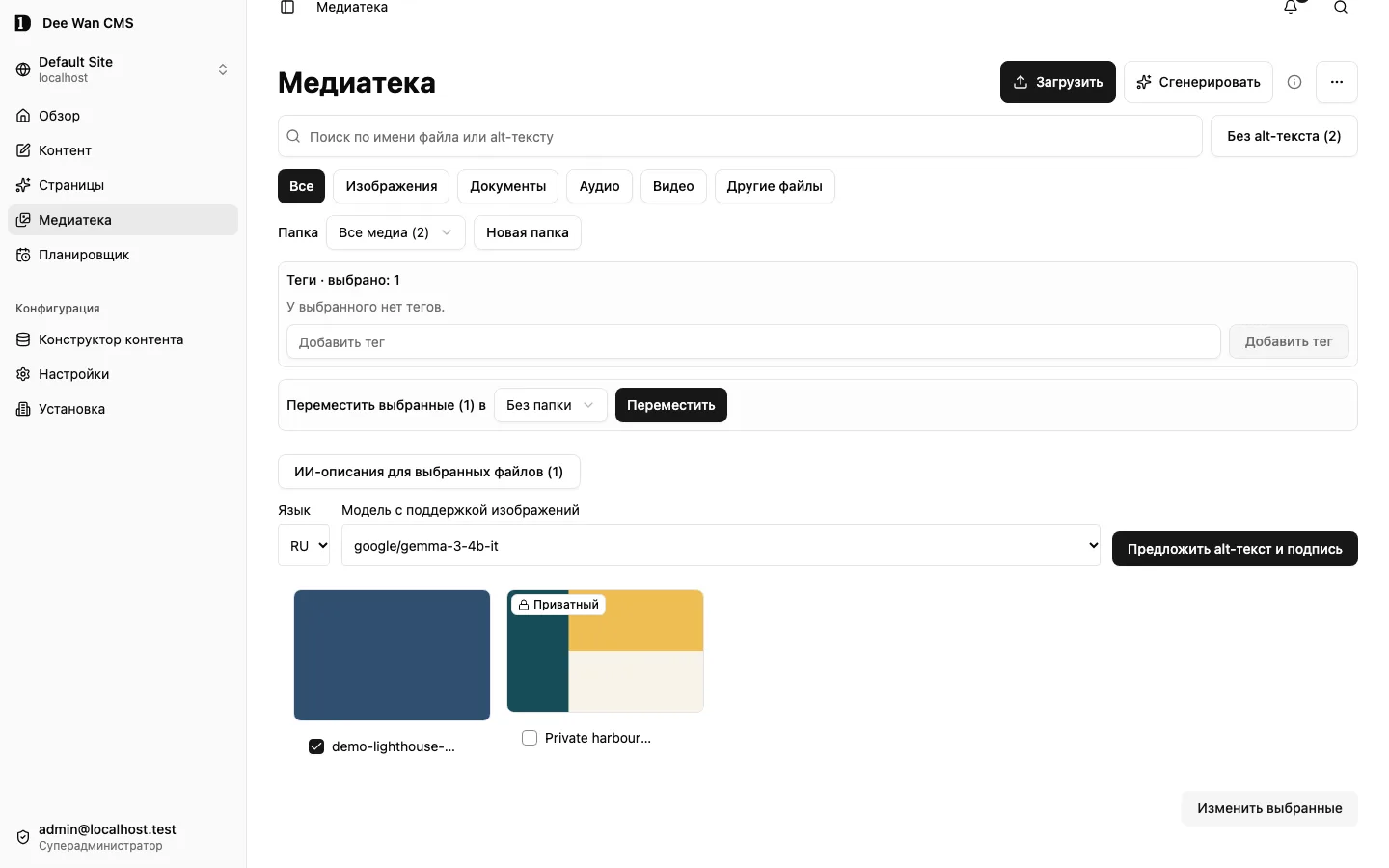Filter by Видео
This screenshot has height=868, width=1389.
click(673, 186)
